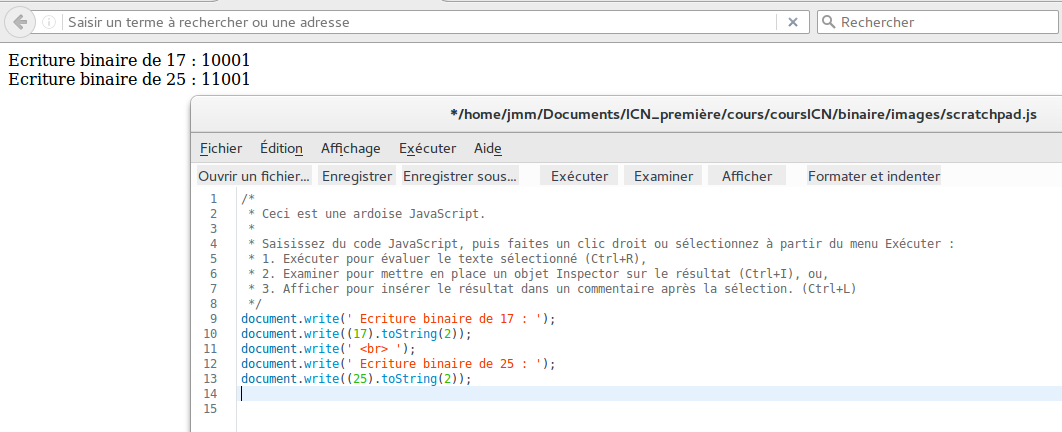
Task: Open the Aide menu
Action: click(488, 148)
